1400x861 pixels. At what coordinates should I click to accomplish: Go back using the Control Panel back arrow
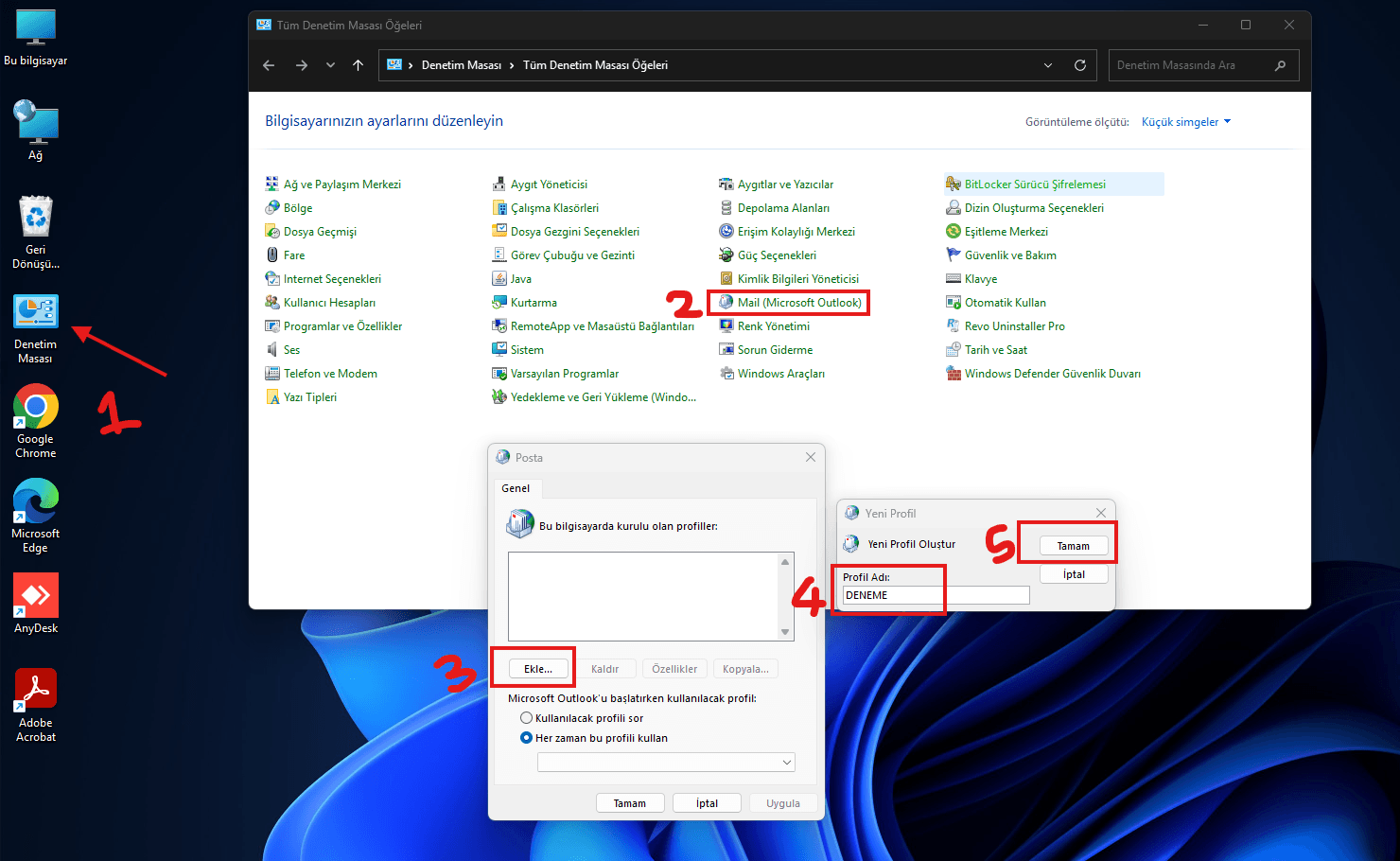(x=269, y=65)
